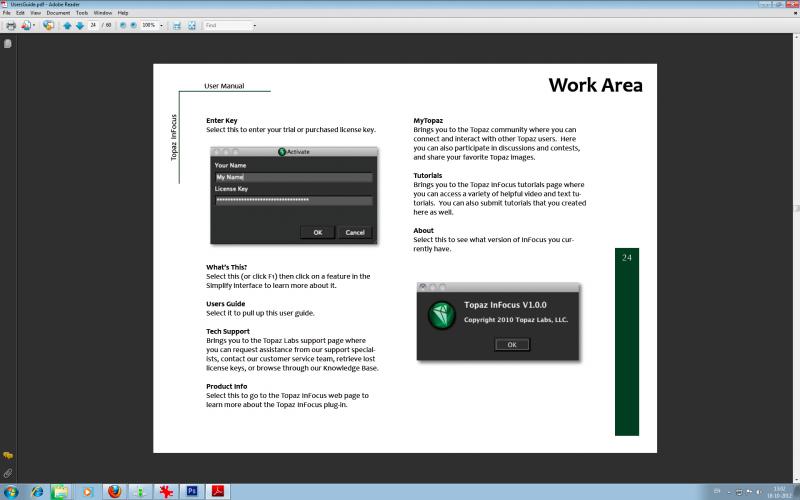The height and width of the screenshot is (500, 800).
Task: Open the Document menu
Action: click(x=58, y=13)
